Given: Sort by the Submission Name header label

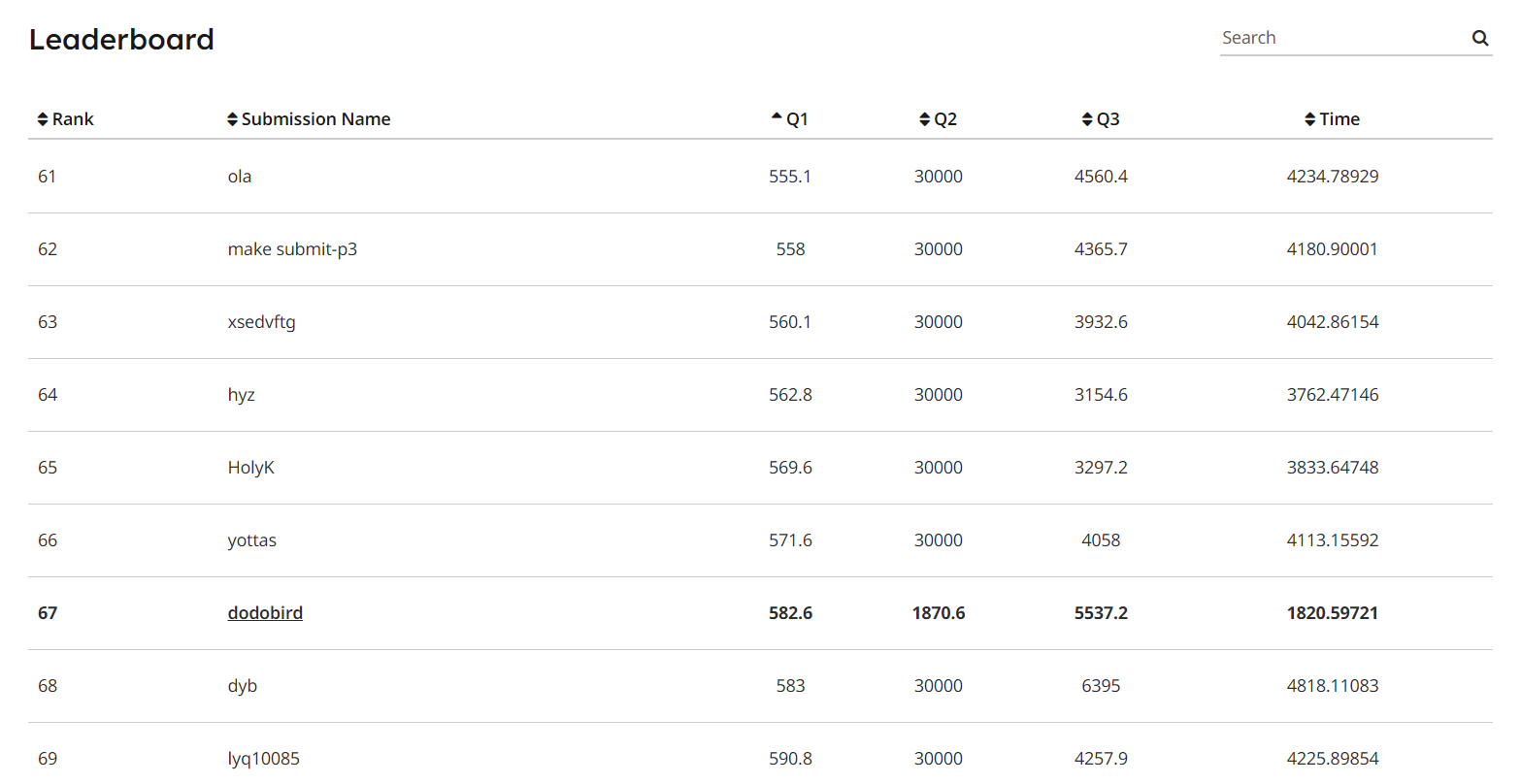Looking at the screenshot, I should [315, 119].
